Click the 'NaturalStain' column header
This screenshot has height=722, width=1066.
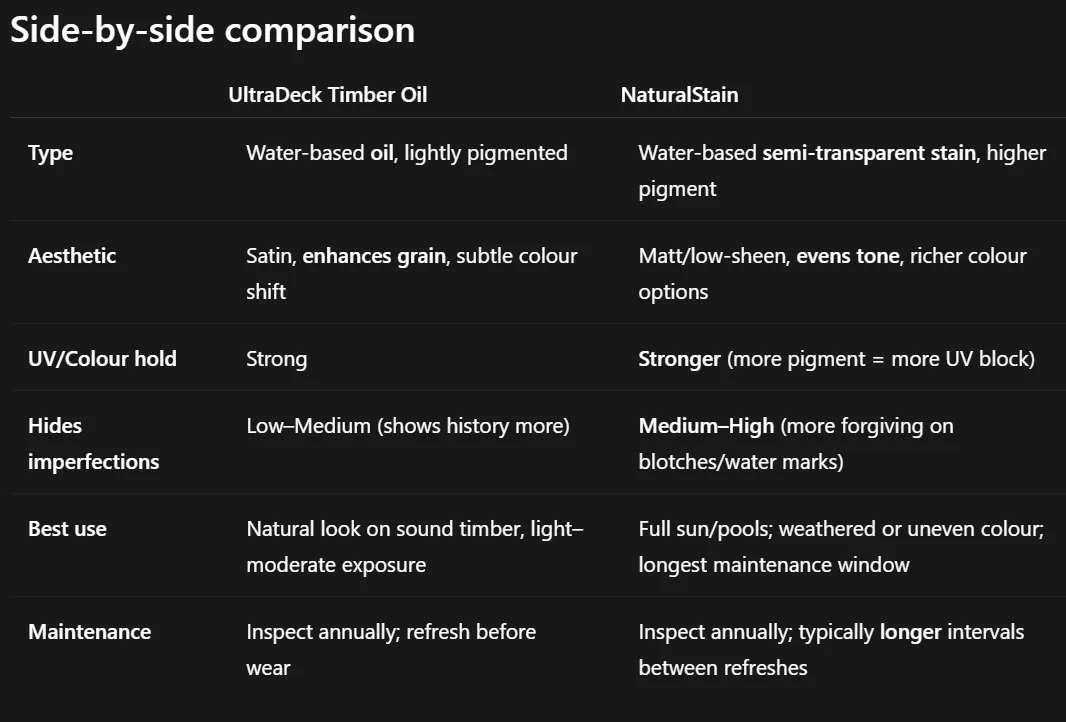pyautogui.click(x=679, y=95)
